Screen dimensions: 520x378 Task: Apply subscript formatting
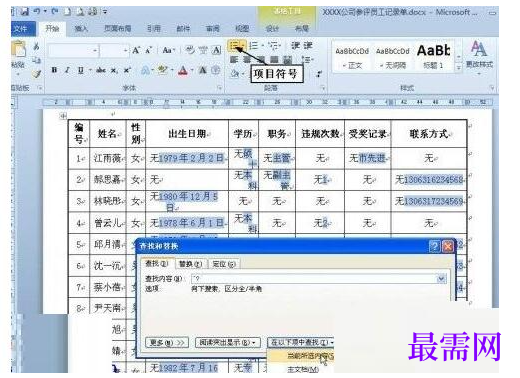[114, 70]
